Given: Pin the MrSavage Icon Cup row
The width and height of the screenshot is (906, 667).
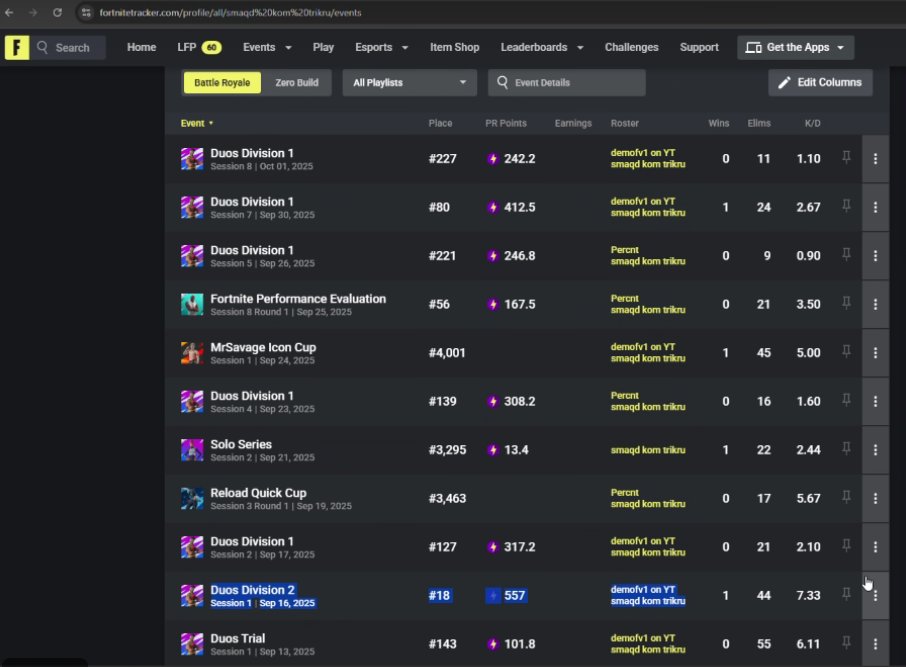Looking at the screenshot, I should (x=846, y=351).
